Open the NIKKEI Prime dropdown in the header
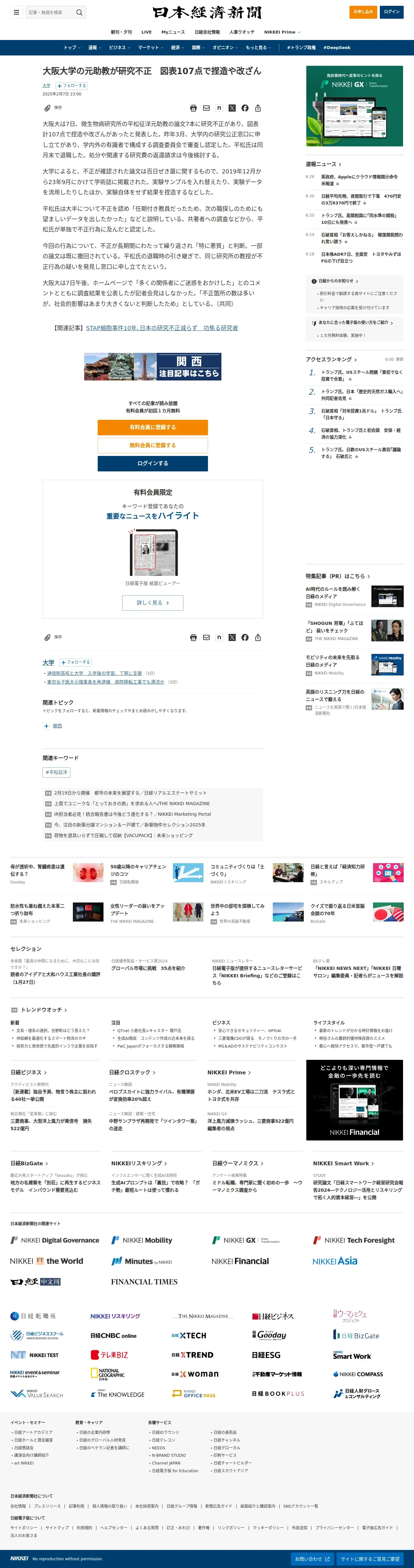414x1568 pixels. [x=282, y=32]
